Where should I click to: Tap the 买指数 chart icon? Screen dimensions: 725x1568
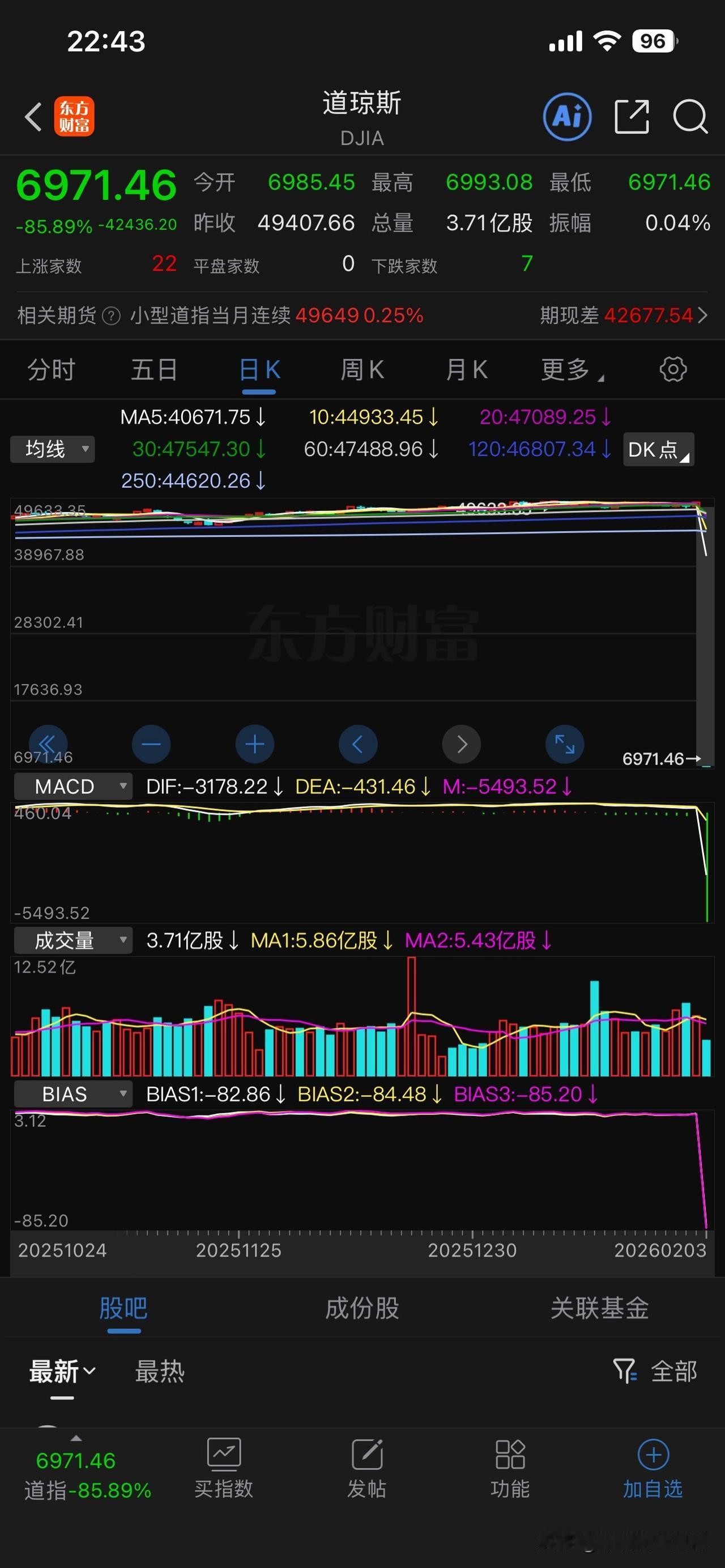coord(224,1455)
